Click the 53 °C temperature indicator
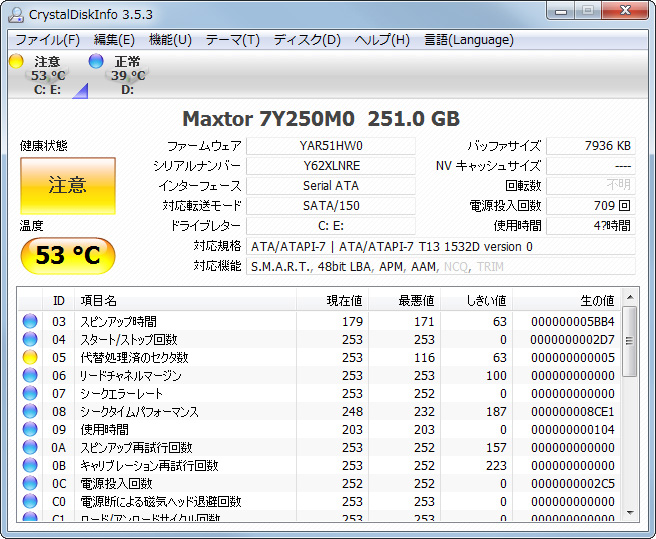This screenshot has height=539, width=656. tap(68, 255)
